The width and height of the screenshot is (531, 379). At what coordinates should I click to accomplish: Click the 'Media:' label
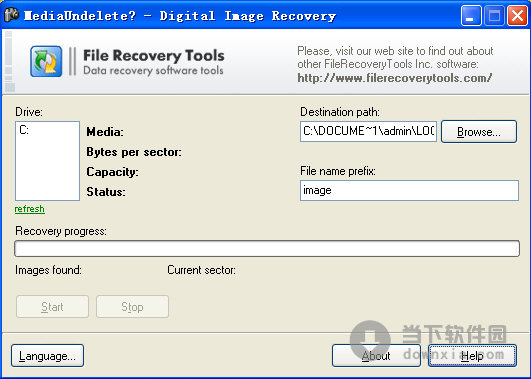pyautogui.click(x=105, y=132)
